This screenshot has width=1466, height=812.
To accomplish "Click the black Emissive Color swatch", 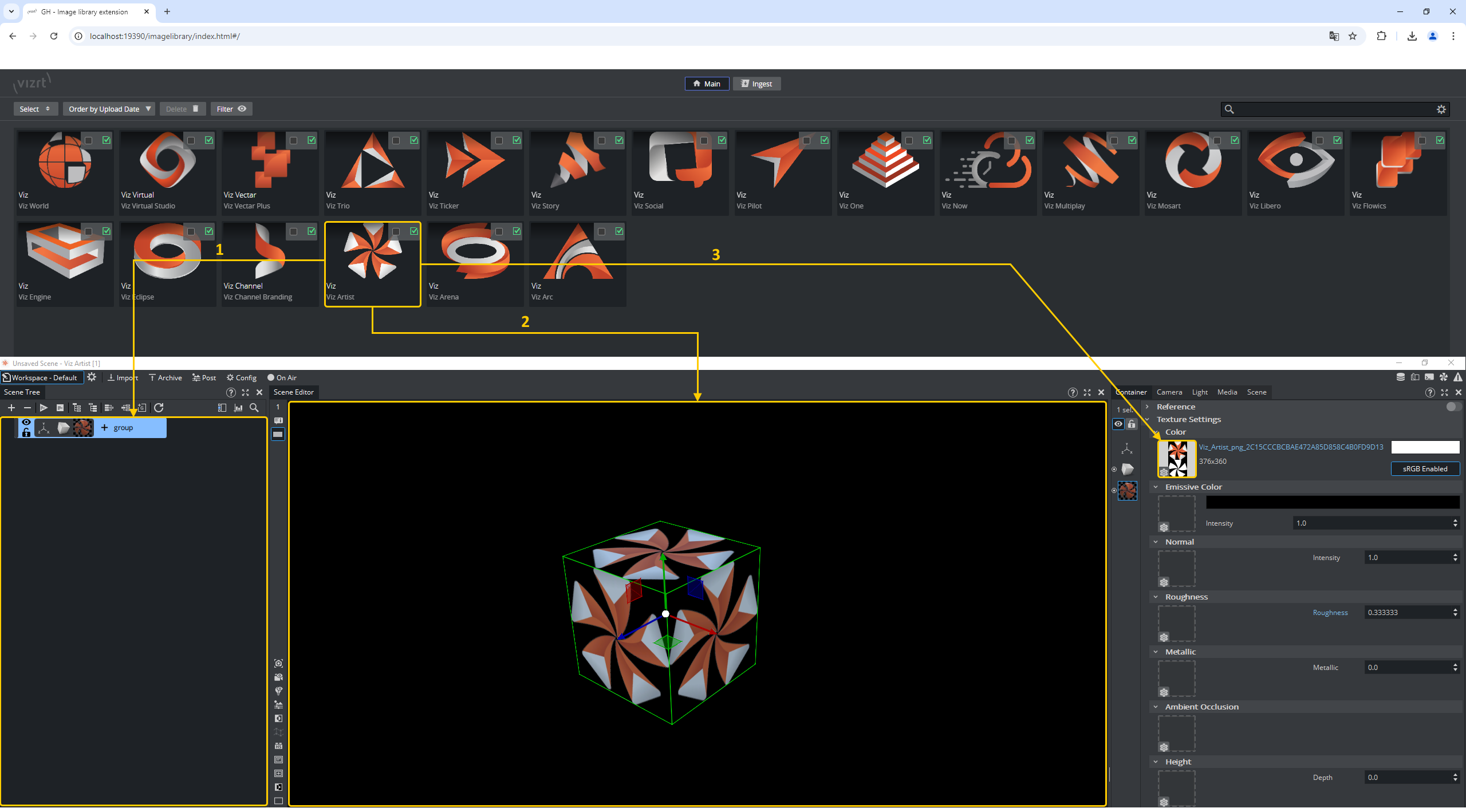I will (x=1332, y=503).
